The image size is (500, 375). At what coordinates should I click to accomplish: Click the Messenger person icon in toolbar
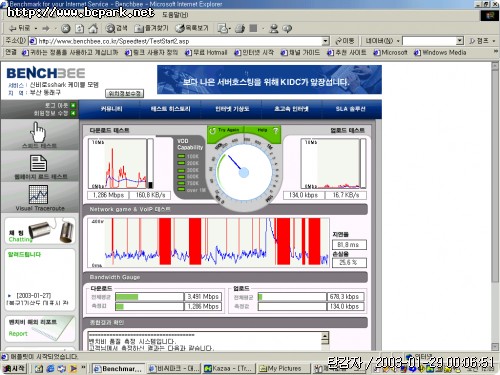274,29
